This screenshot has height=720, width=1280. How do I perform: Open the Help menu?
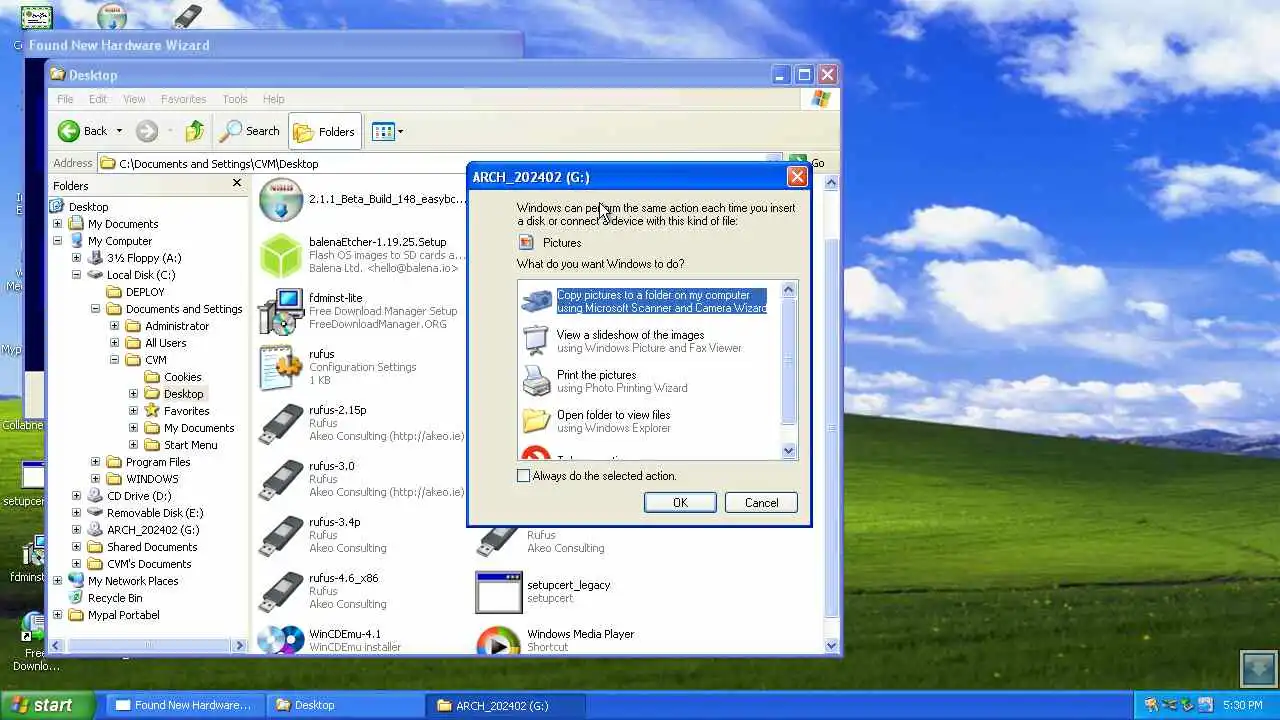pos(273,99)
